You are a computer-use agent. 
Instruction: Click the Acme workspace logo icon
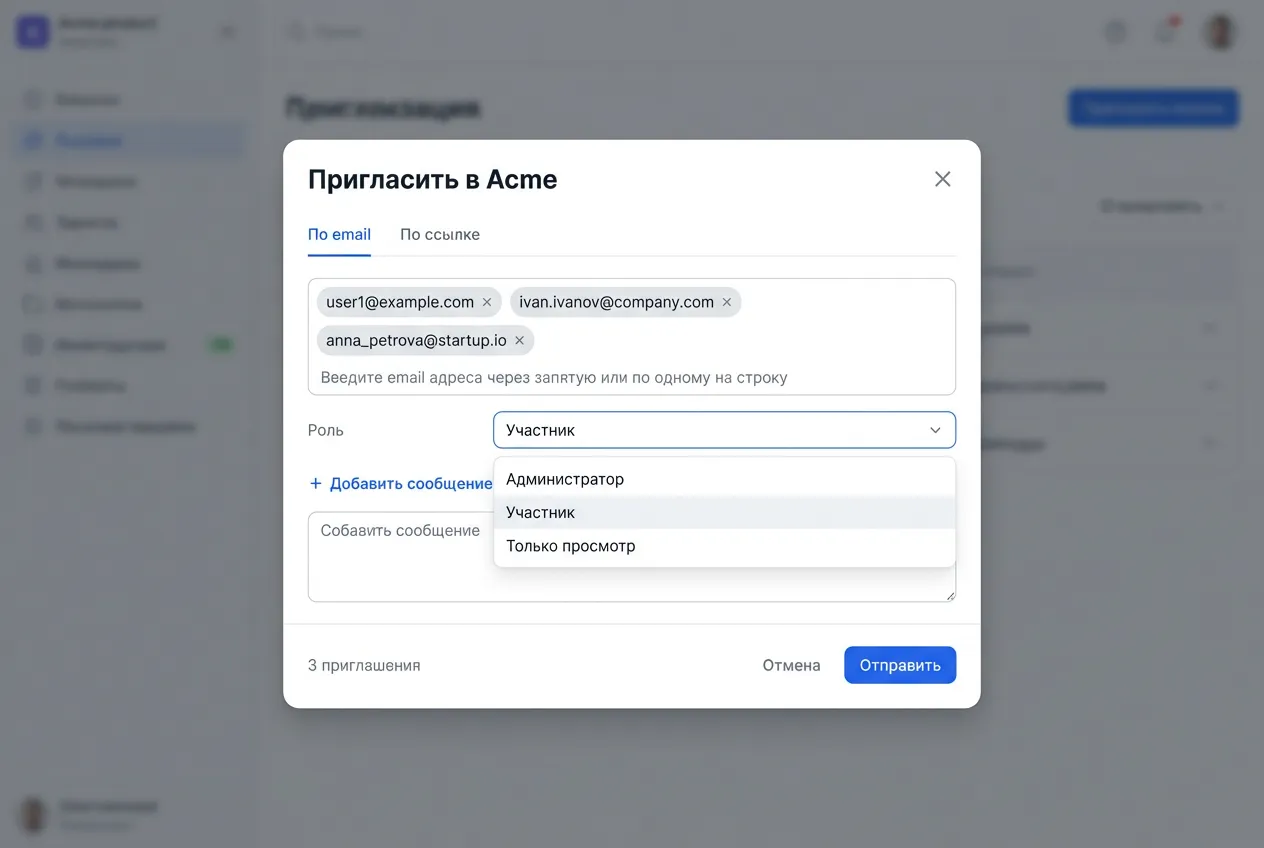tap(32, 32)
